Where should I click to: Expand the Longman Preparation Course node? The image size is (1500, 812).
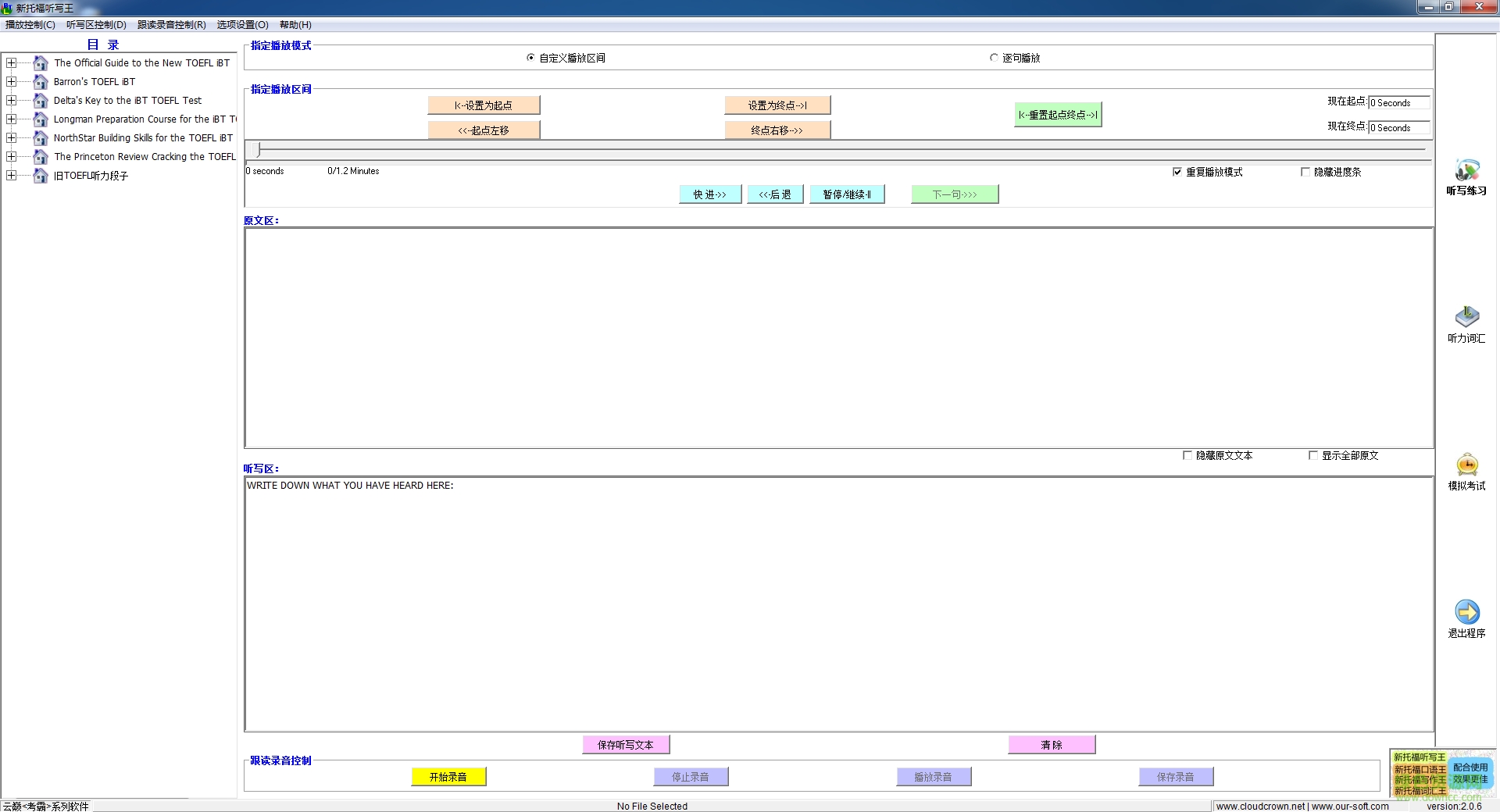tap(12, 119)
